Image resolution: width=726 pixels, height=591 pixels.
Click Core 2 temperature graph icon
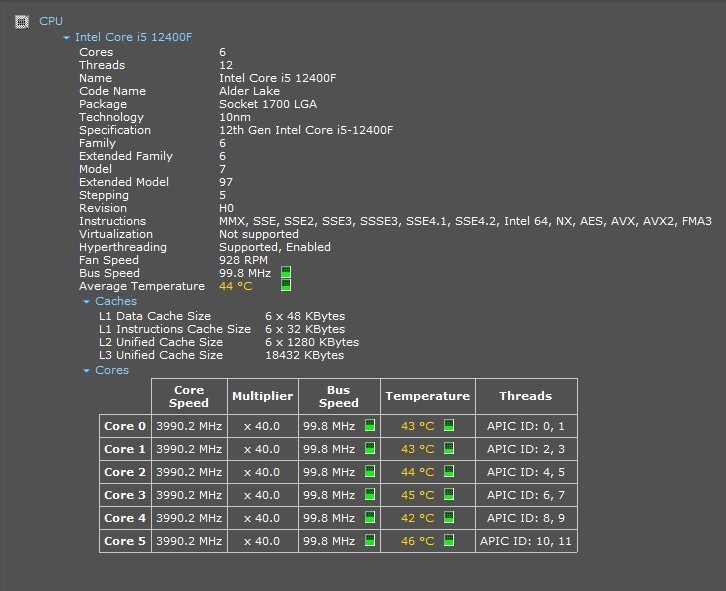point(449,471)
